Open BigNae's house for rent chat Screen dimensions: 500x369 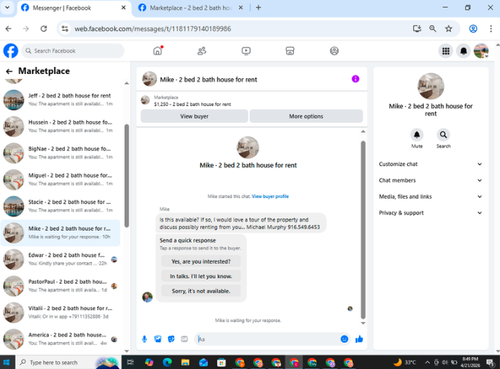click(61, 153)
